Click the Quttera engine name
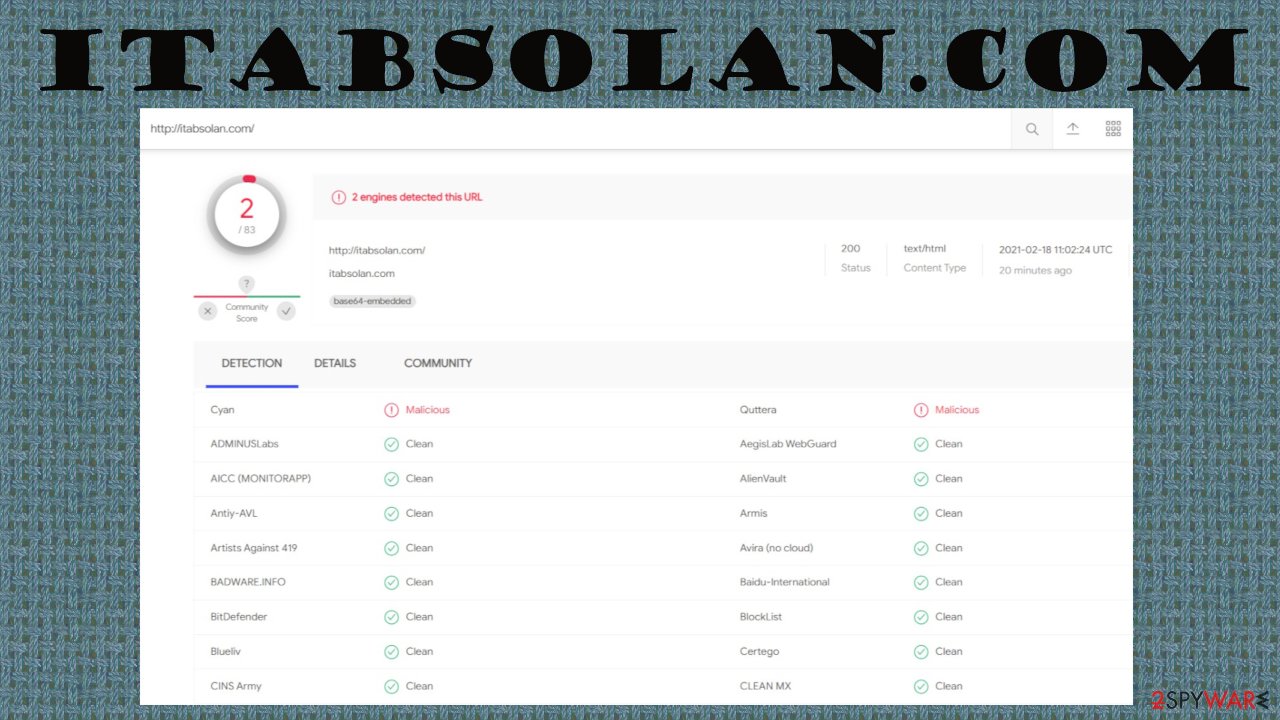 [x=758, y=410]
